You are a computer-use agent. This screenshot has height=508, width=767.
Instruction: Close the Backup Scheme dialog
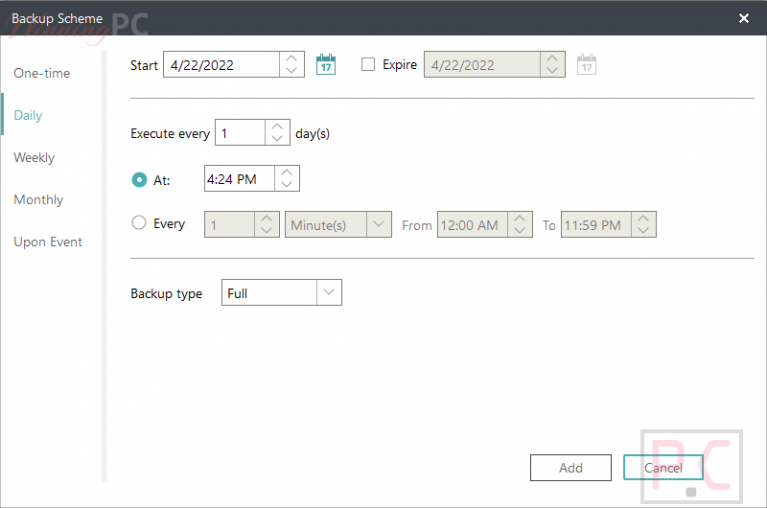coord(744,18)
